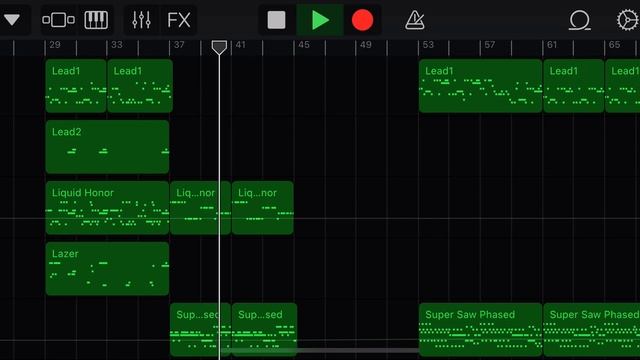Select the Liq...nor region starting at bar 37
640x360 pixels.
200,207
